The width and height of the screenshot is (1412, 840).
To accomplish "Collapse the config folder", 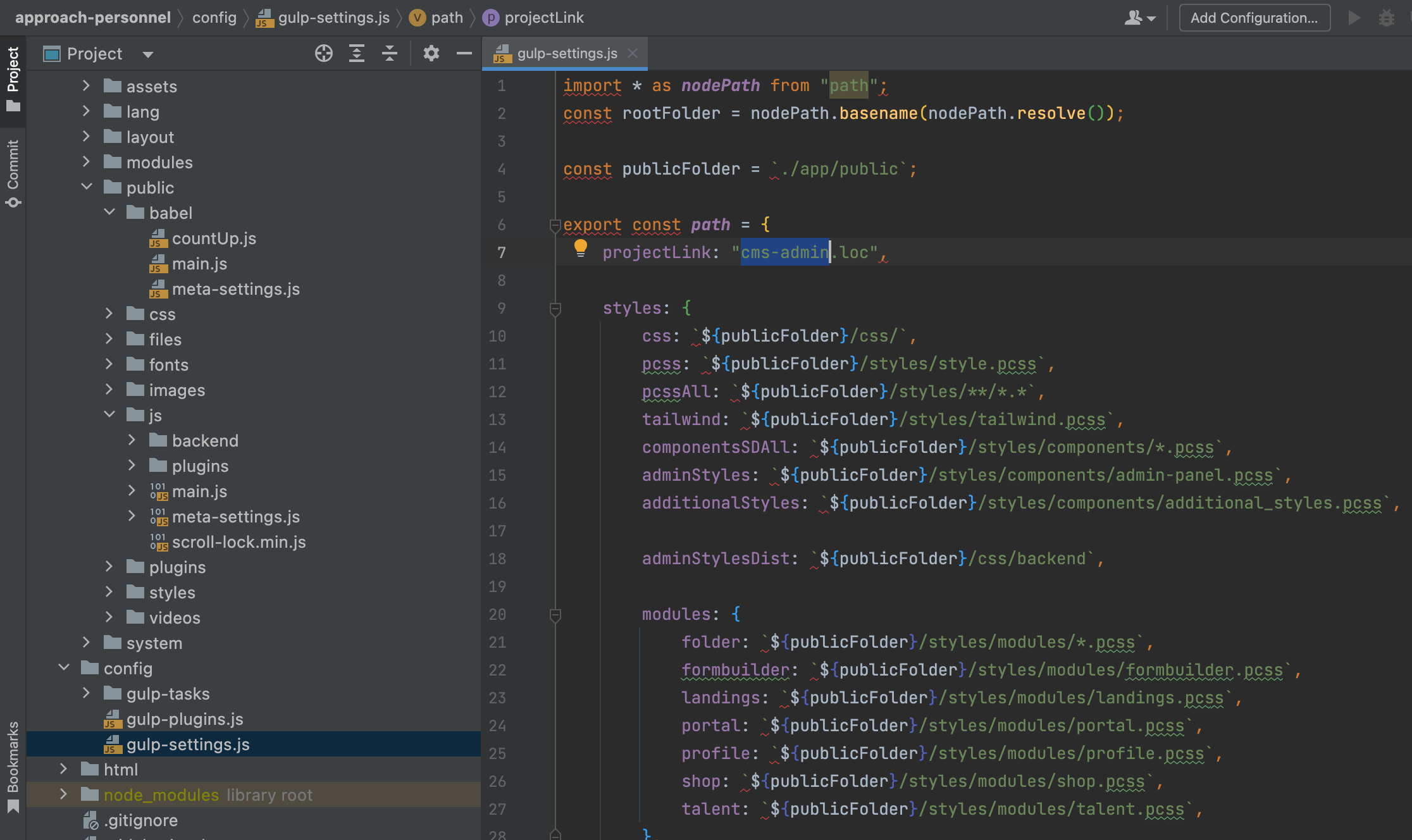I will pyautogui.click(x=64, y=668).
